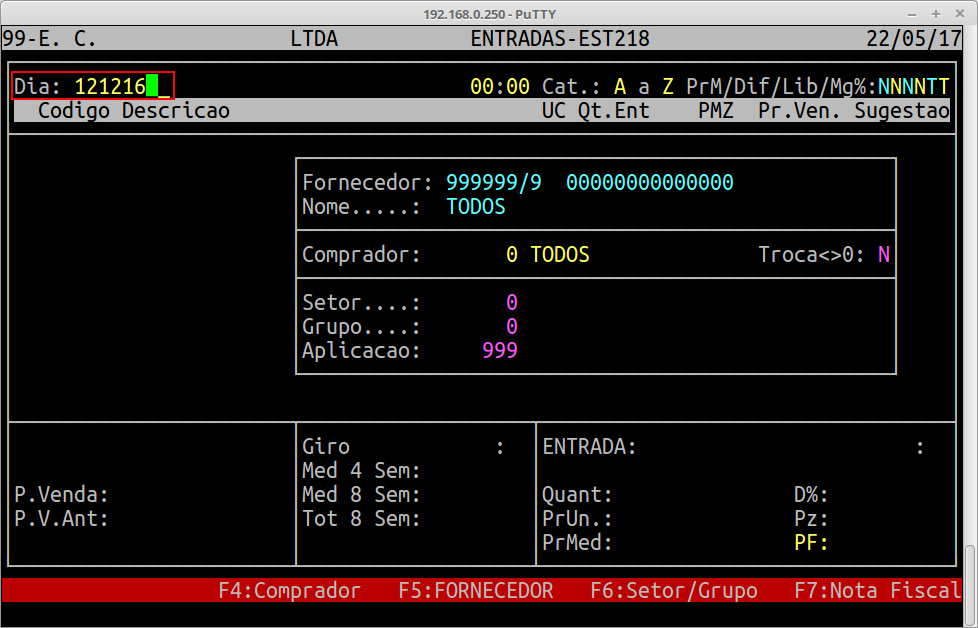
Task: Click the Cat. starting letter A
Action: click(620, 87)
